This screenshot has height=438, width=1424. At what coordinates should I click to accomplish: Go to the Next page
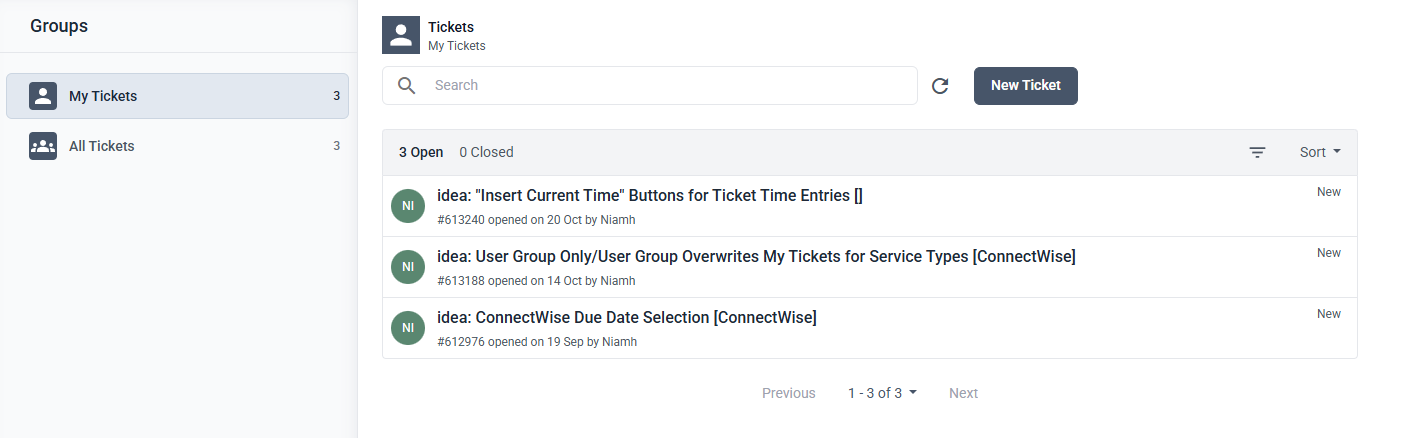(x=963, y=393)
